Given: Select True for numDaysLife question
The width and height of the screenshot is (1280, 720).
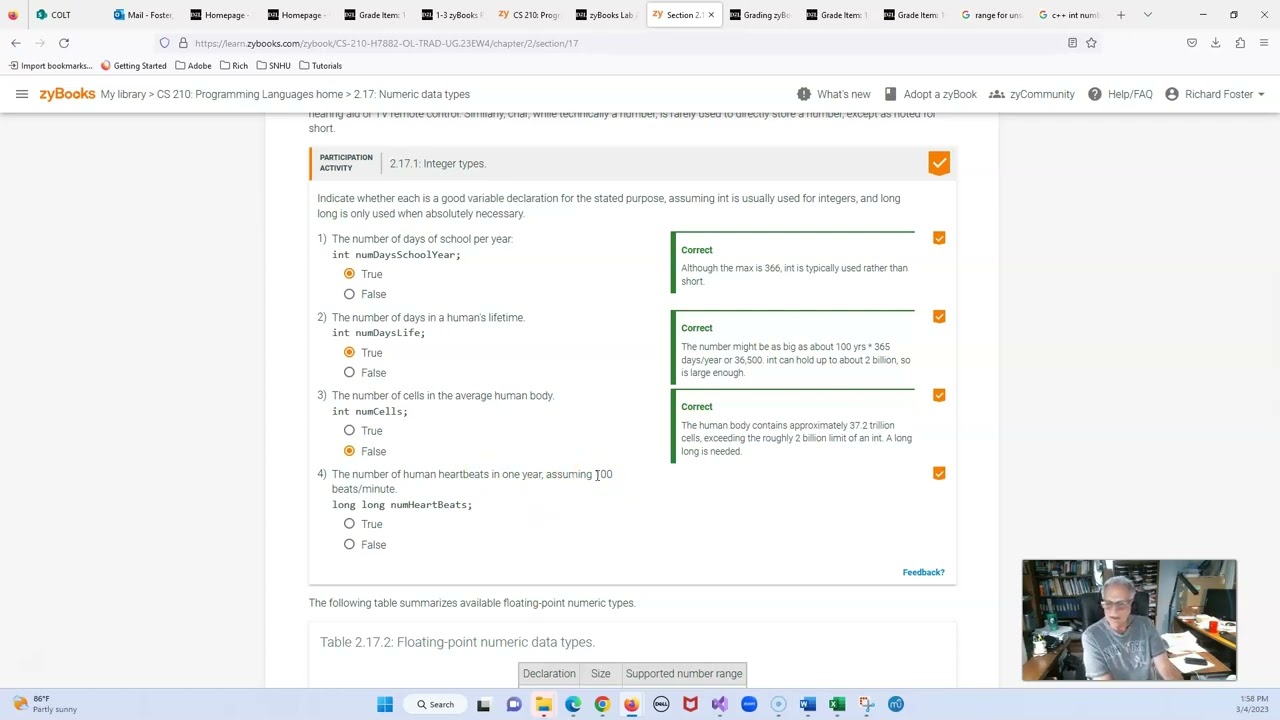Looking at the screenshot, I should click(349, 352).
